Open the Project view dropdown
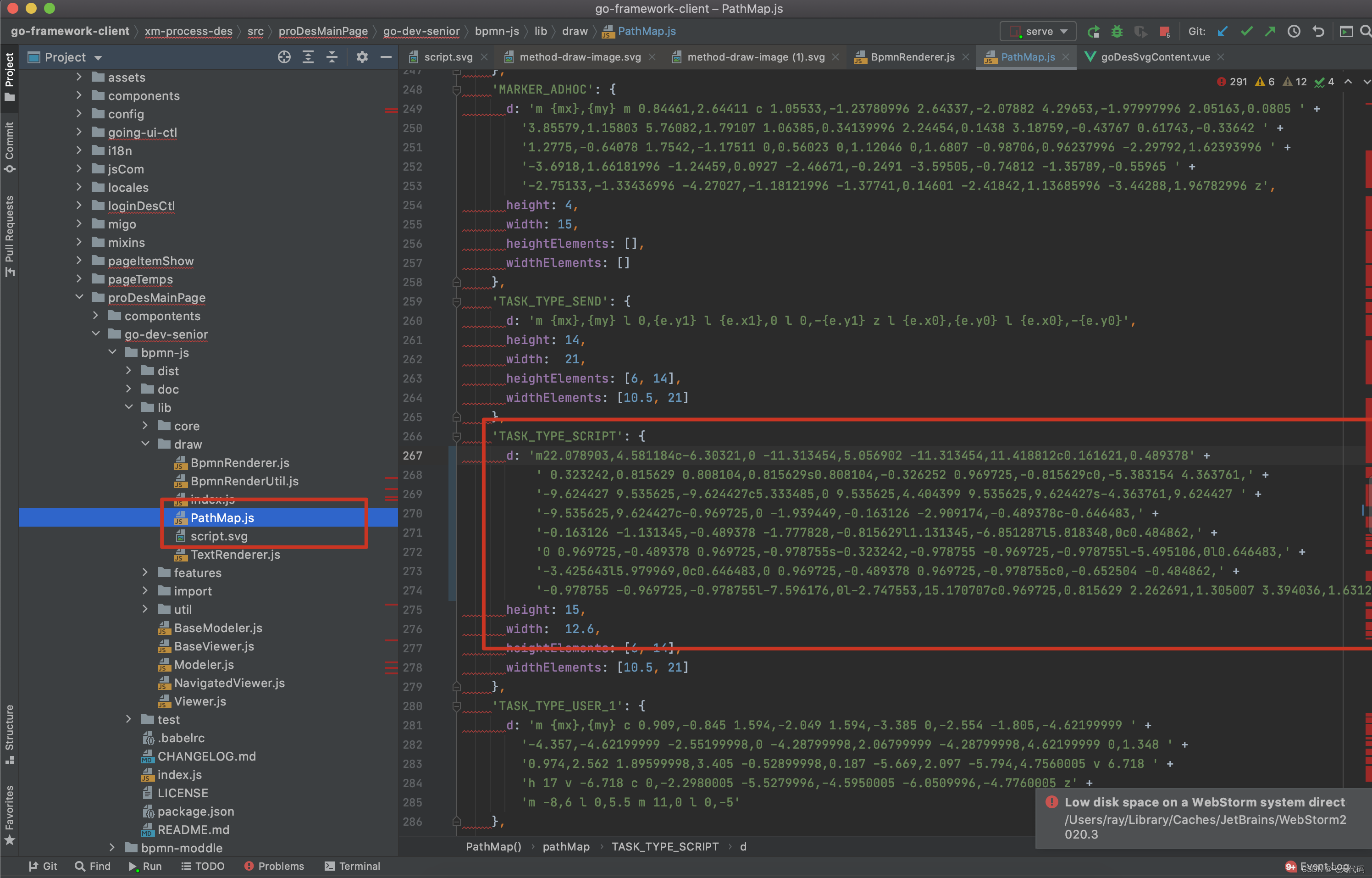Viewport: 1372px width, 878px height. (x=65, y=57)
